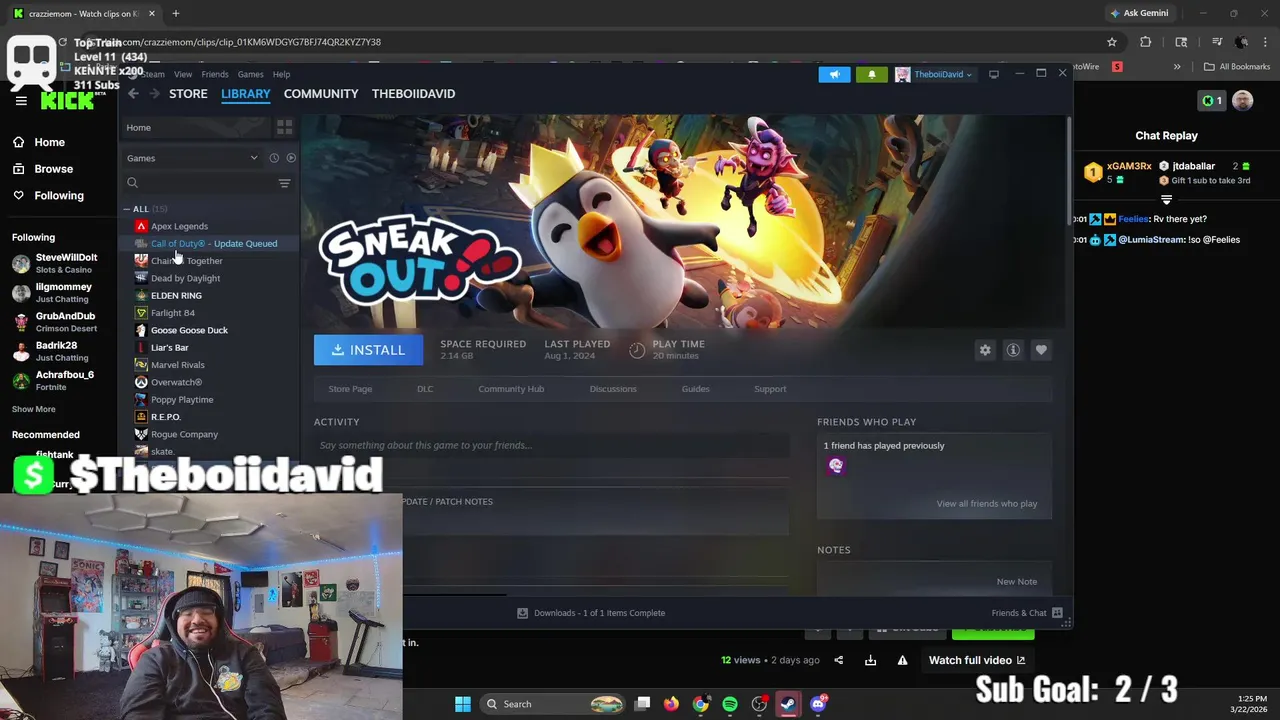Click the Kick clip report warning icon
The image size is (1280, 720).
click(x=902, y=660)
